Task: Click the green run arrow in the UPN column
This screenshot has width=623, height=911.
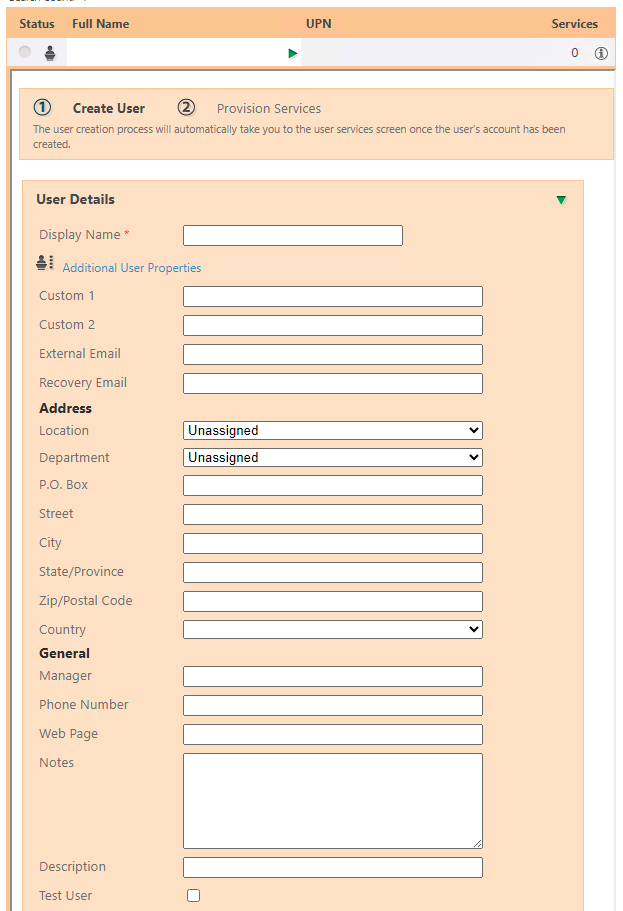Action: (292, 53)
